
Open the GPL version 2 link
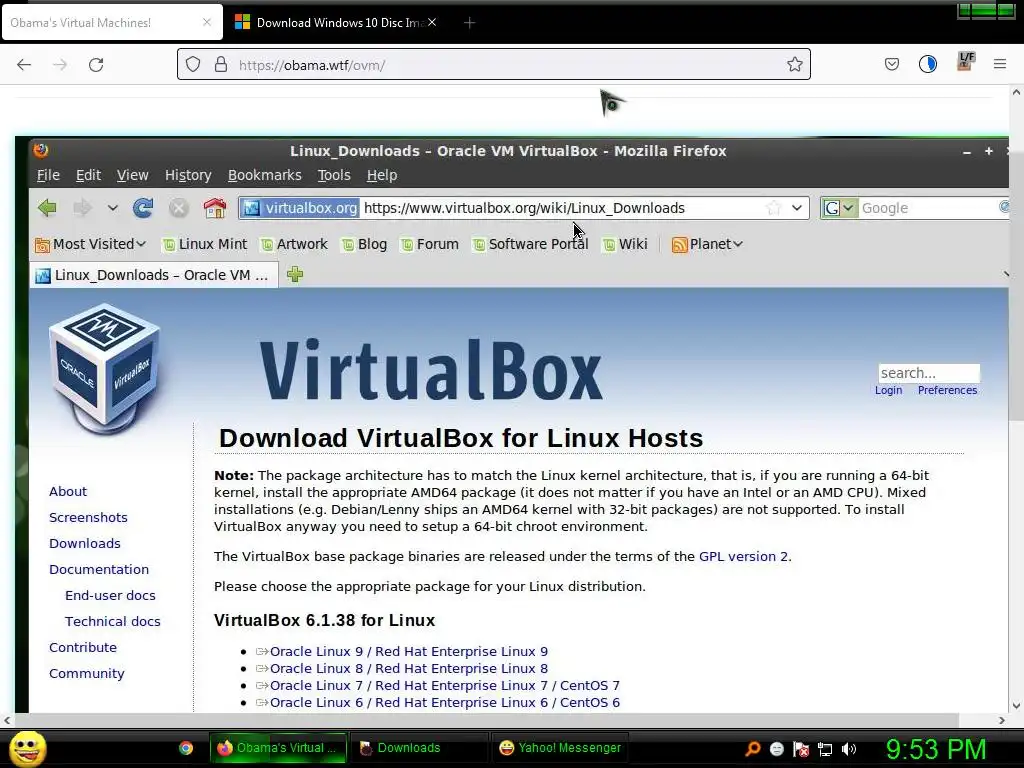click(x=743, y=556)
